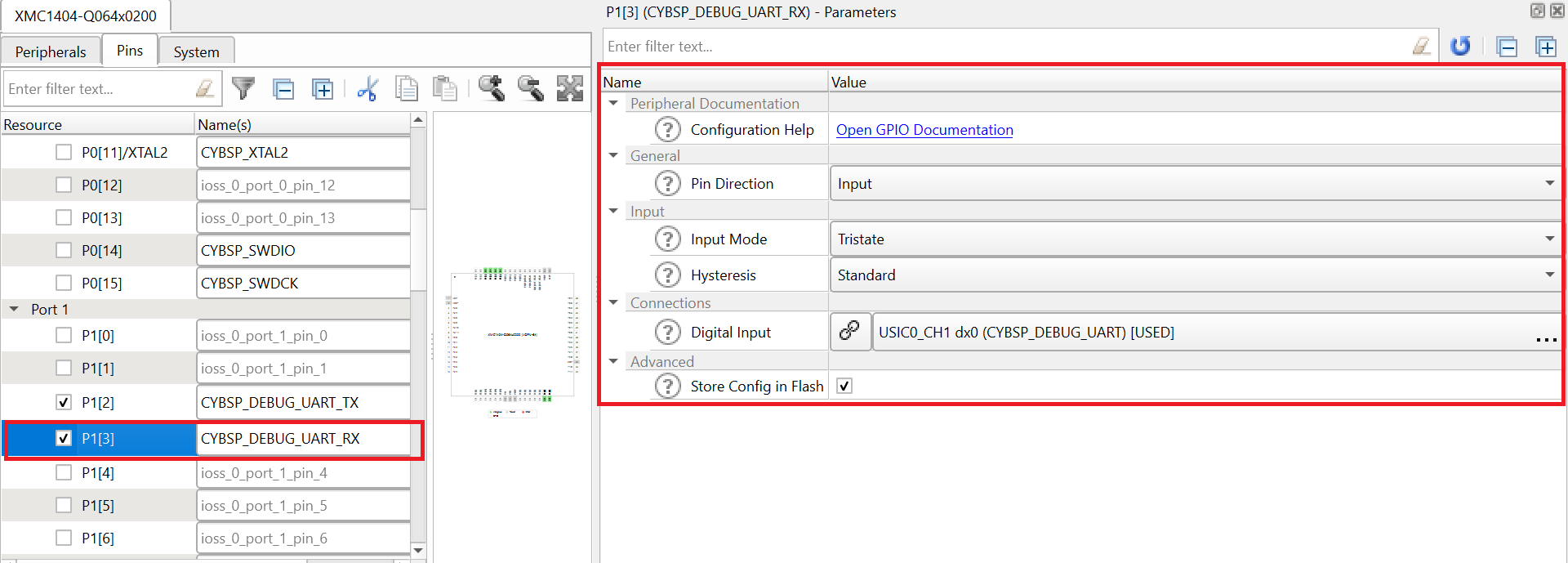Click the chain link icon for Digital Input
This screenshot has height=563, width=1568.
click(849, 331)
